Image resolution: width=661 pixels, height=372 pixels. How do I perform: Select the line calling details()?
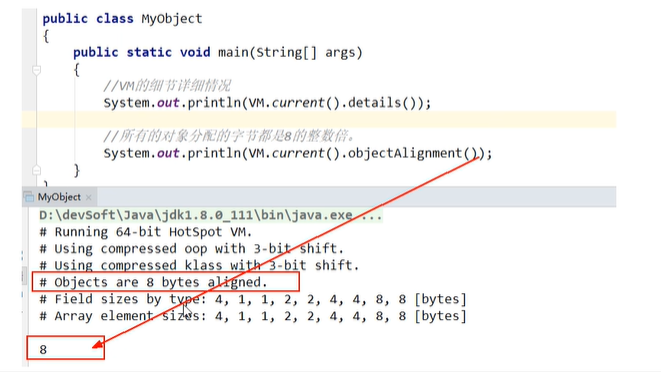pyautogui.click(x=267, y=103)
